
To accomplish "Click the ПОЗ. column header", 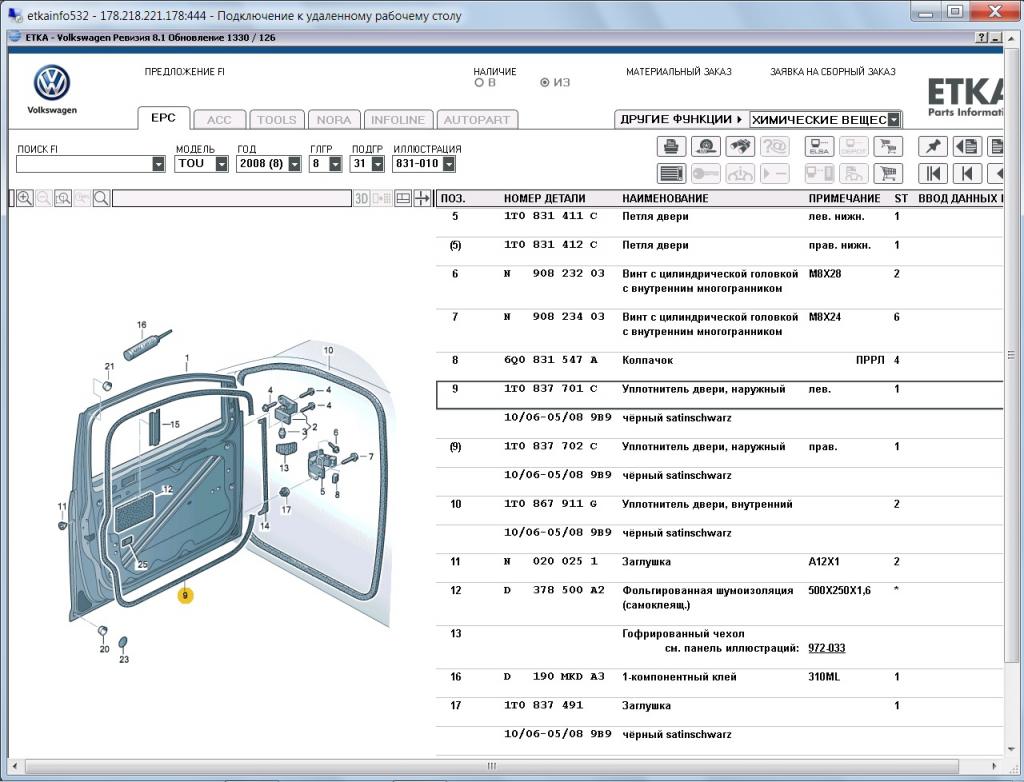I will coord(453,199).
